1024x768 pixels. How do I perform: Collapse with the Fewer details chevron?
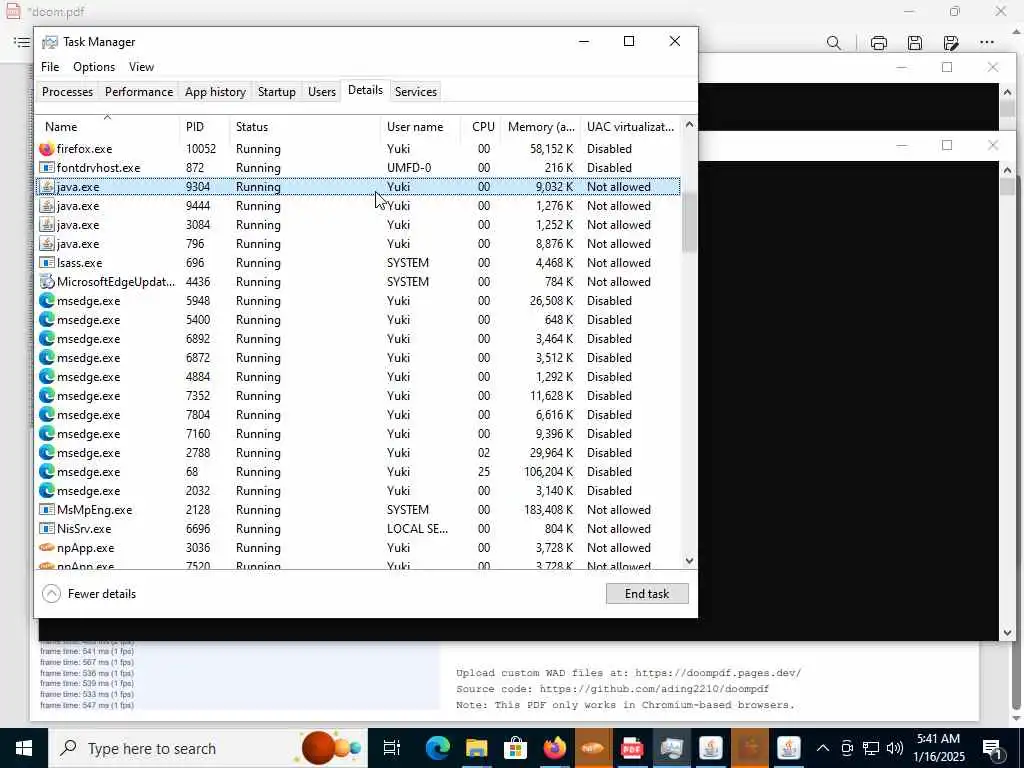52,594
